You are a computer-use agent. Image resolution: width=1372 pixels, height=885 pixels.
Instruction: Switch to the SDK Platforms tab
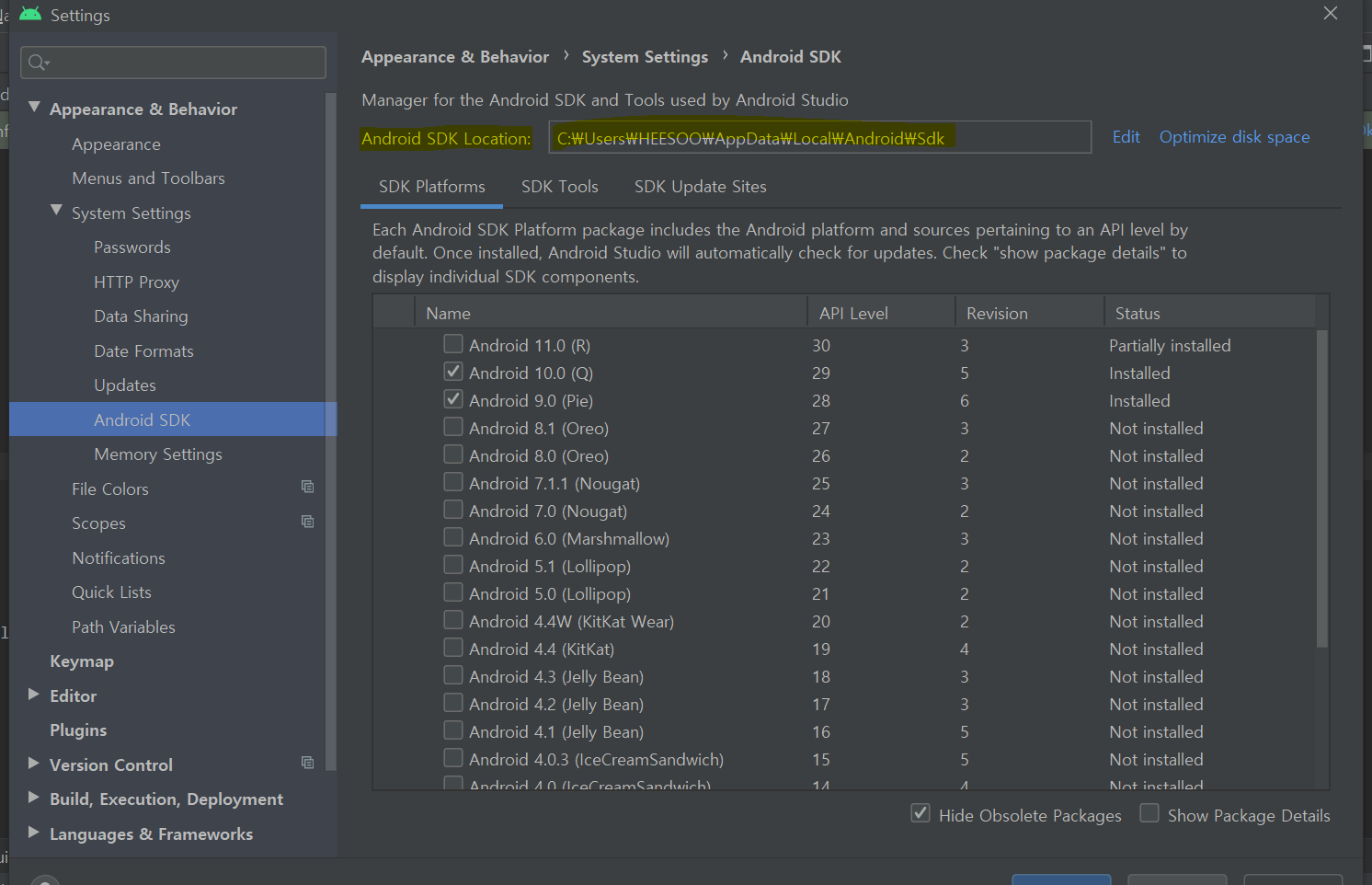pyautogui.click(x=431, y=187)
